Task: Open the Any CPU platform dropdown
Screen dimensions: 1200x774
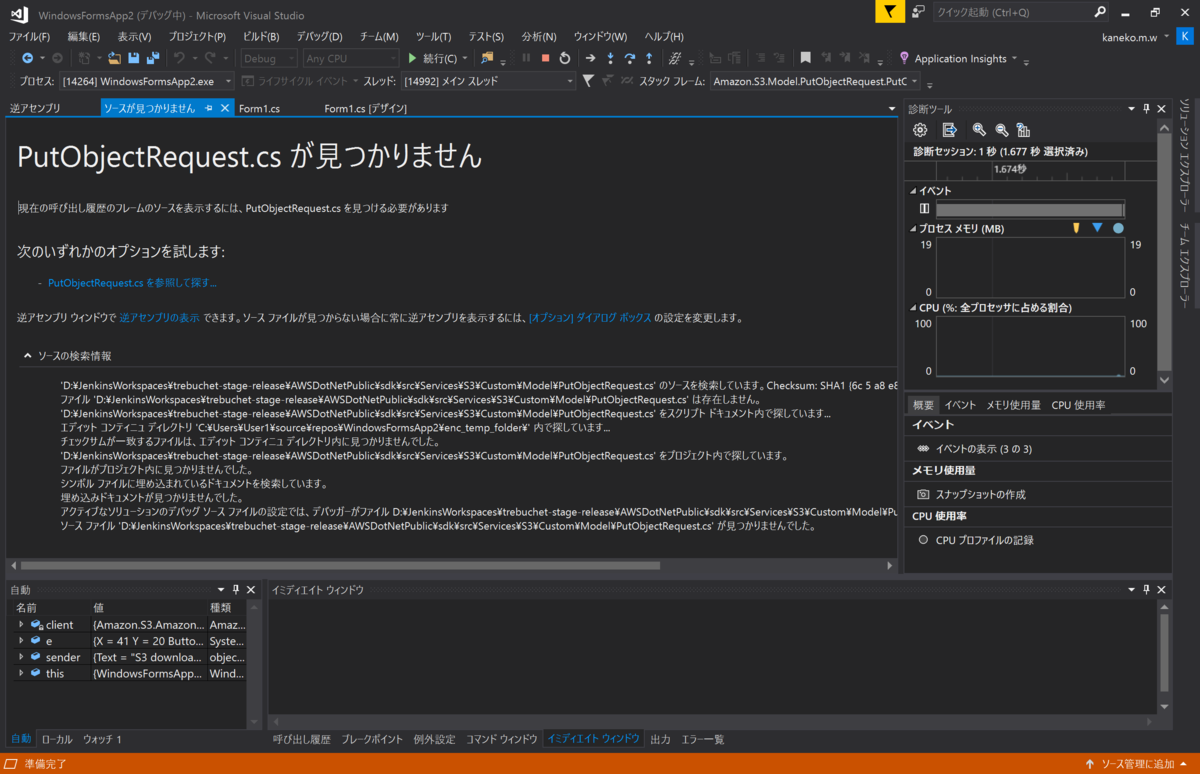Action: 351,58
